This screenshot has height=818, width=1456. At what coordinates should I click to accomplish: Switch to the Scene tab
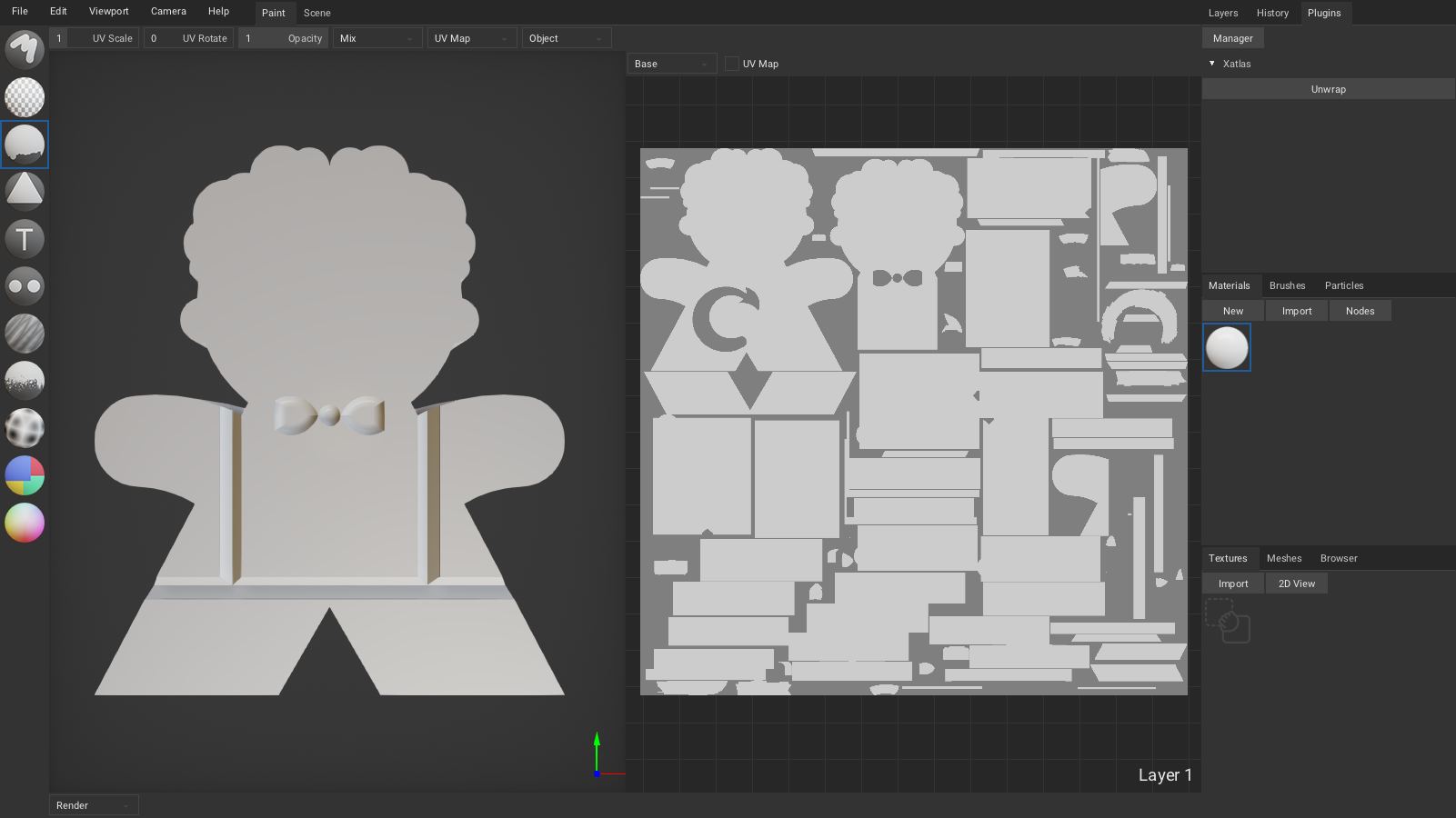[317, 13]
